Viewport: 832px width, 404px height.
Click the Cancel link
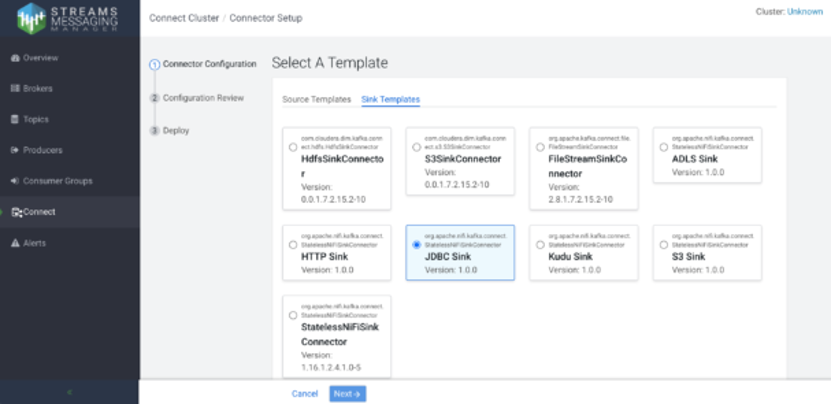(x=305, y=394)
